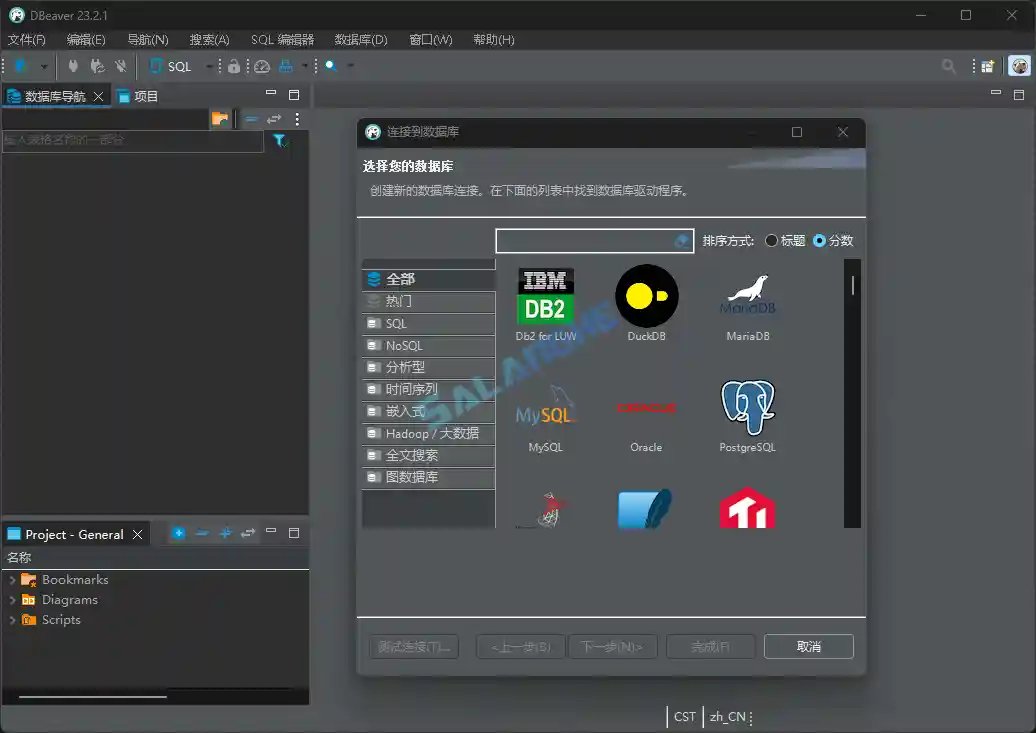Screen dimensions: 1036x733
Task: Open the 数据库(D) menu
Action: tap(360, 39)
